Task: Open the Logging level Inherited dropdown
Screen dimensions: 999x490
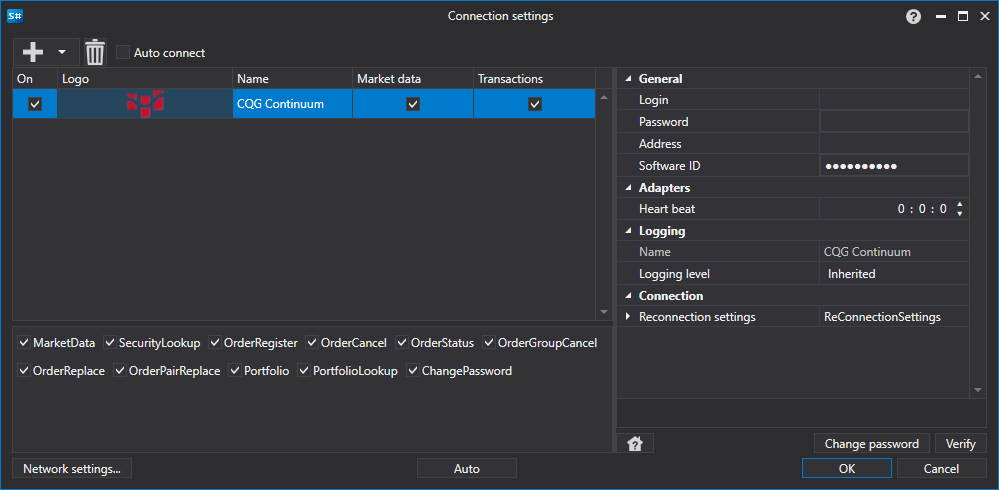Action: 894,274
